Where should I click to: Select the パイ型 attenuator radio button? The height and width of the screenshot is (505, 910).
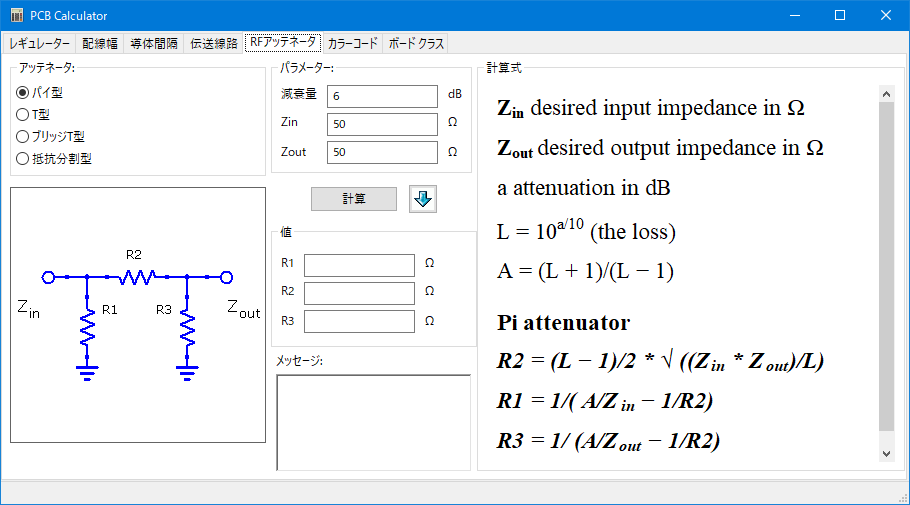23,92
